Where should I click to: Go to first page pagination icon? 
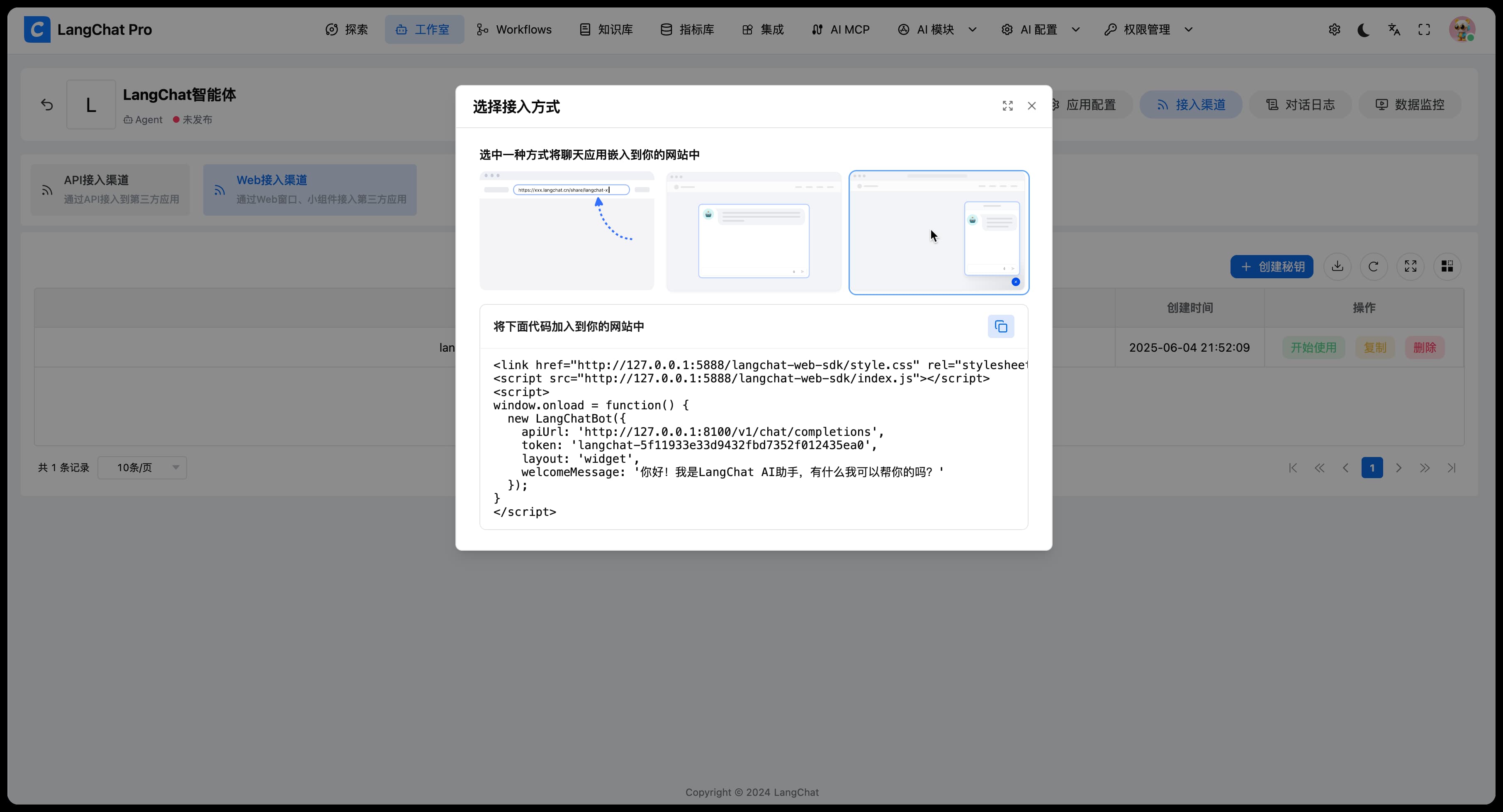pos(1293,468)
